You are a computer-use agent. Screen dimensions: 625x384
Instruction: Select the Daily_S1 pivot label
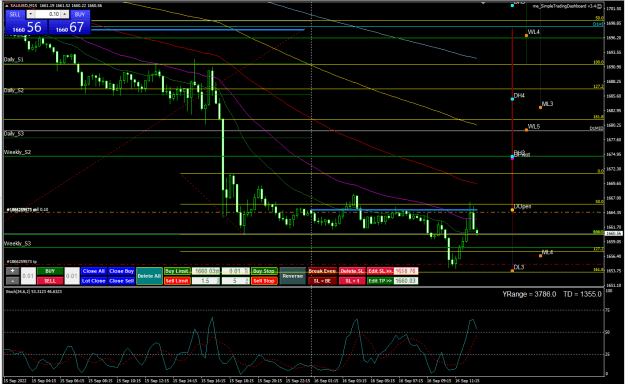pos(14,59)
